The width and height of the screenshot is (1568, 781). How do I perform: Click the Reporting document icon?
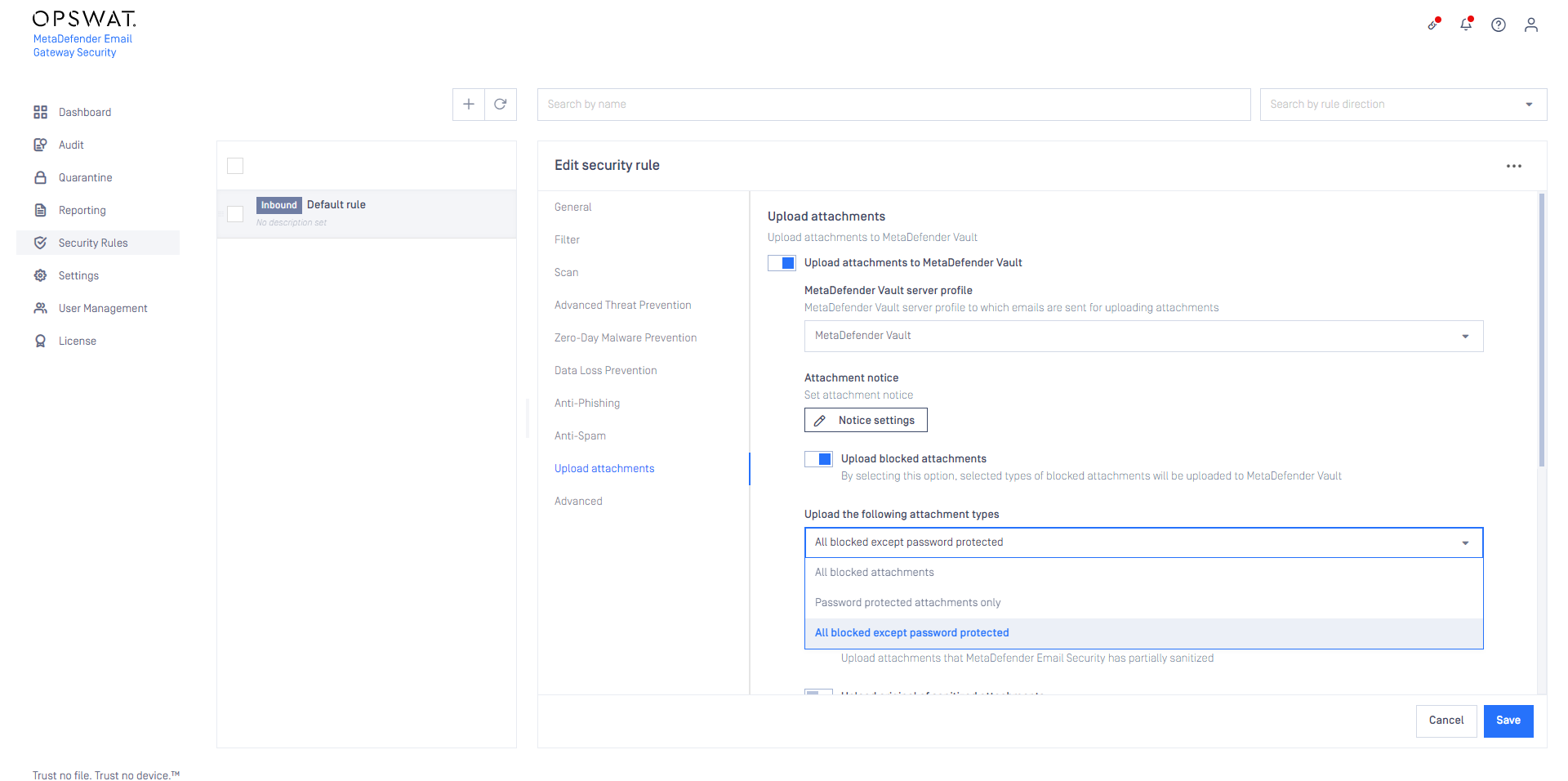coord(40,210)
